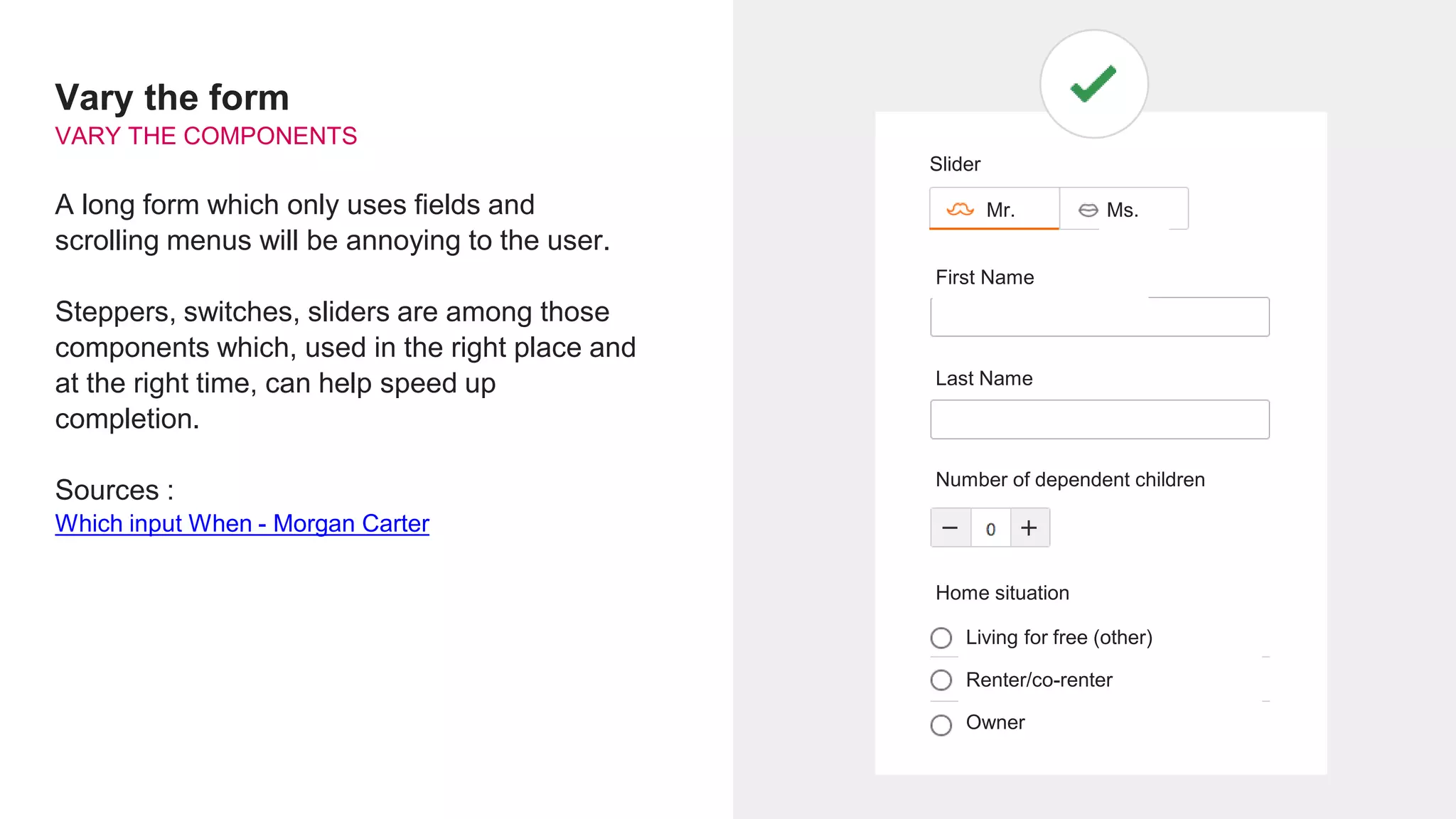Viewport: 1456px width, 819px height.
Task: Click Number of dependent children label
Action: 1070,480
